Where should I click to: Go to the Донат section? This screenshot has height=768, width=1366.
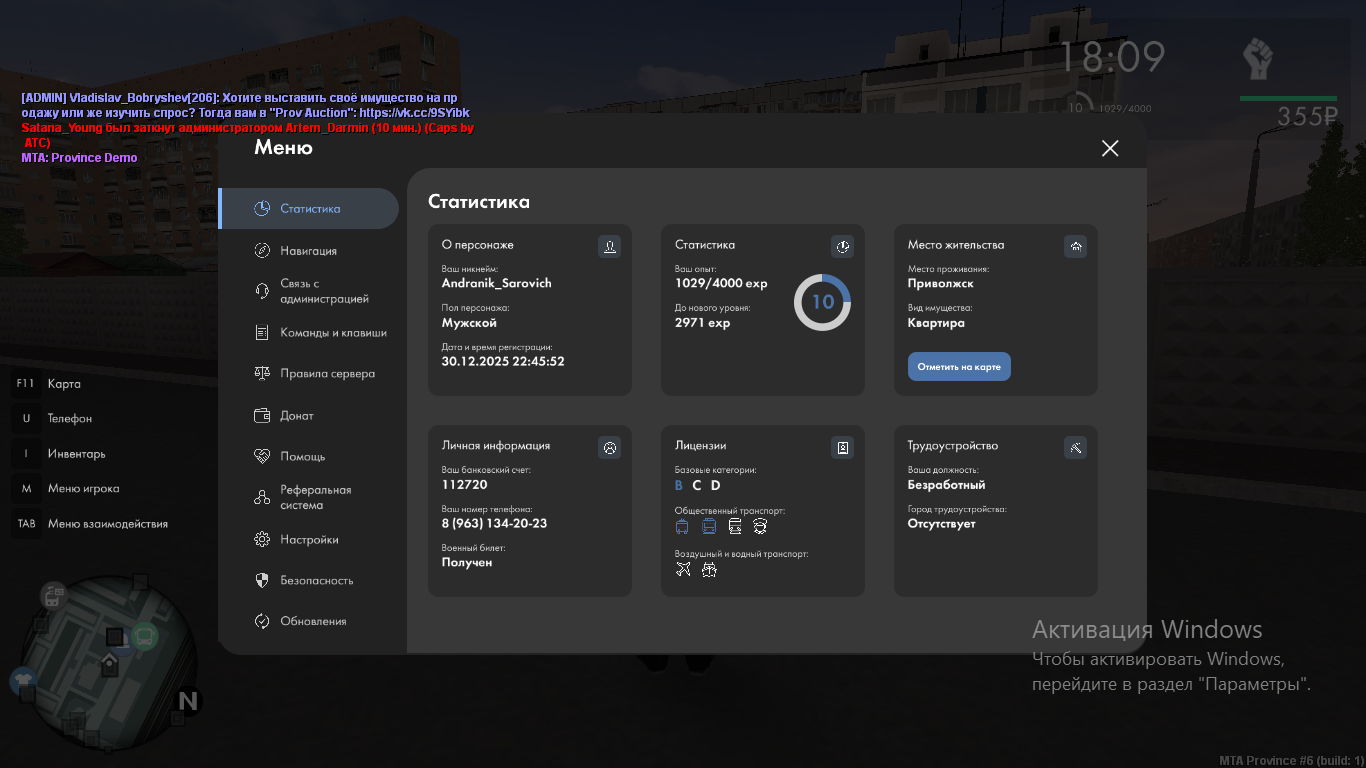pos(297,416)
